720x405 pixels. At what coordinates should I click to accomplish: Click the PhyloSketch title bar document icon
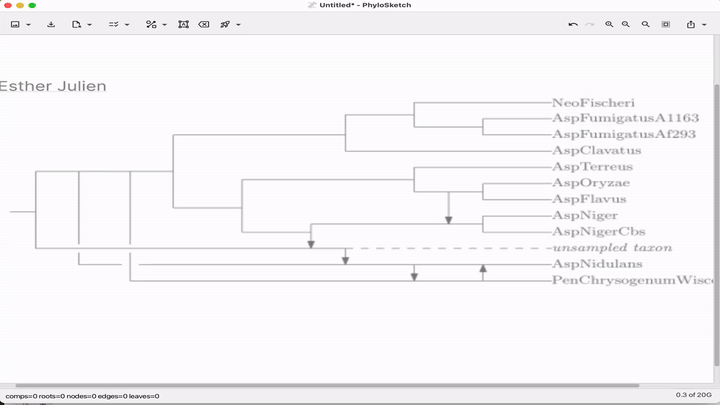coord(312,5)
